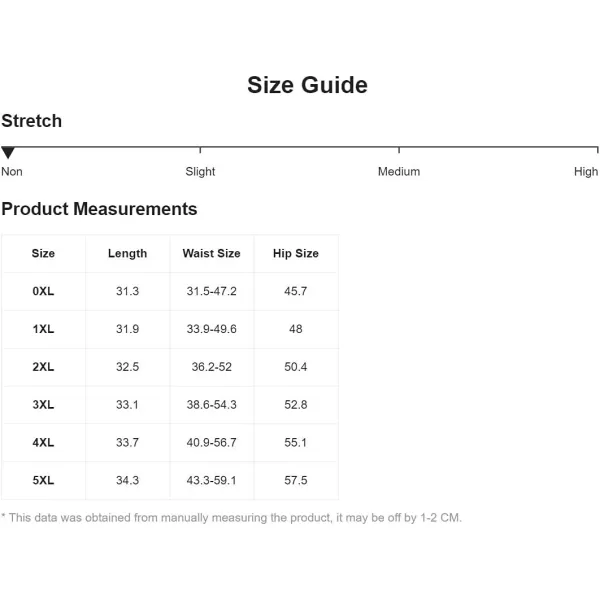This screenshot has height=600, width=600.
Task: Click the black triangle stretch indicator
Action: pyautogui.click(x=8, y=153)
